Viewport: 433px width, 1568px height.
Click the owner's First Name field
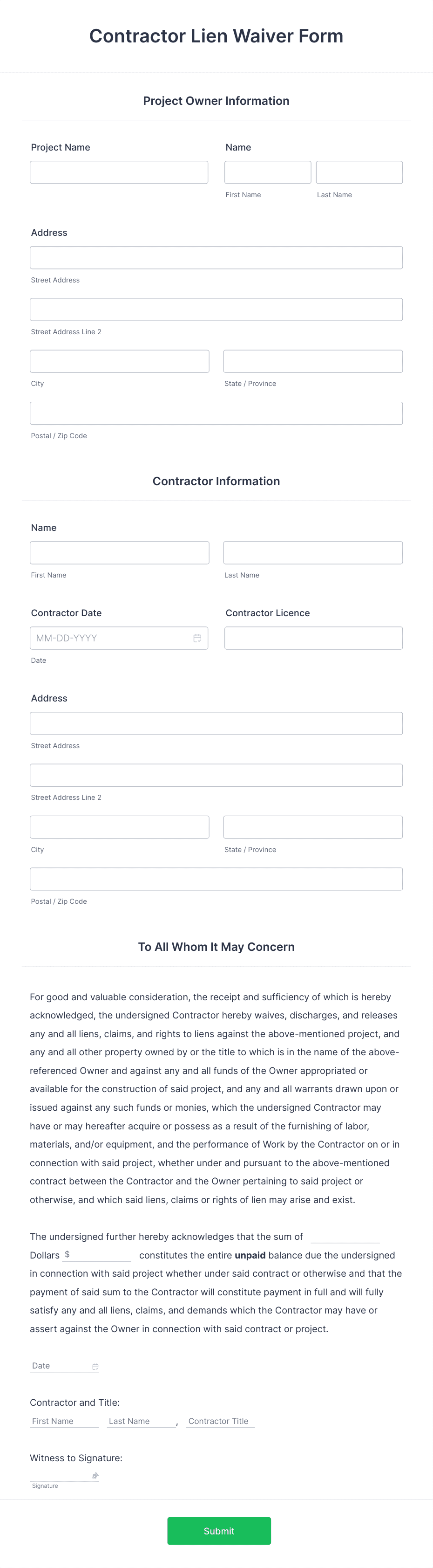click(x=268, y=172)
